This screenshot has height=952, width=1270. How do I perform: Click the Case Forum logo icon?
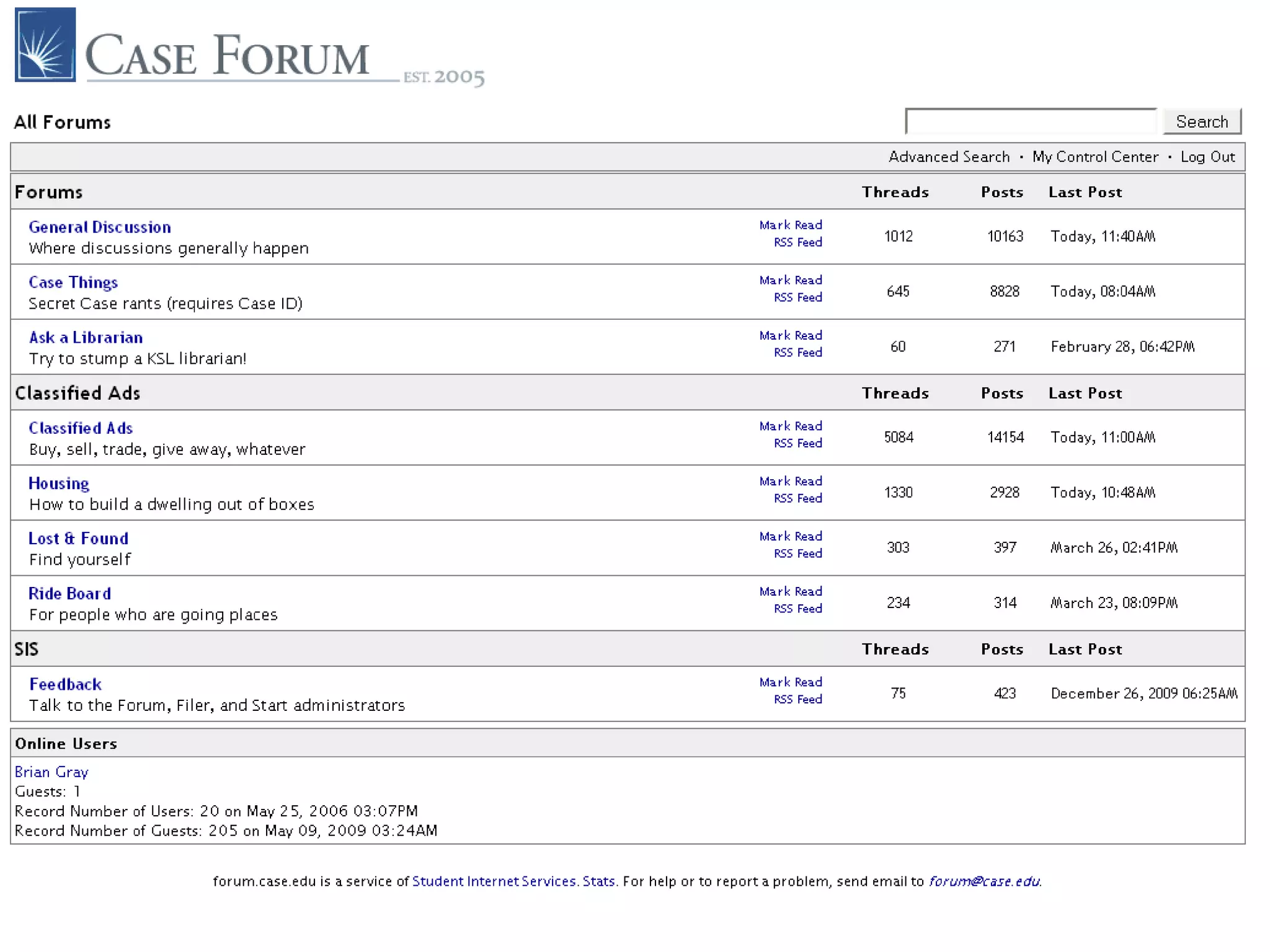point(45,45)
